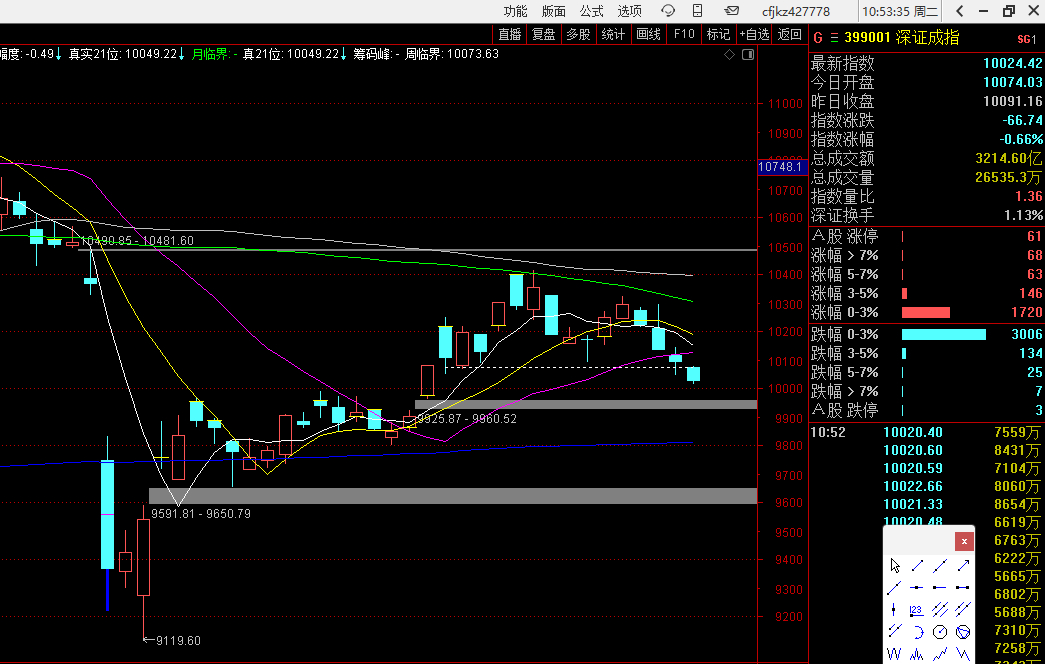Screen dimensions: 1045x664
Task: Click the back arrow in the title bar
Action: point(960,11)
